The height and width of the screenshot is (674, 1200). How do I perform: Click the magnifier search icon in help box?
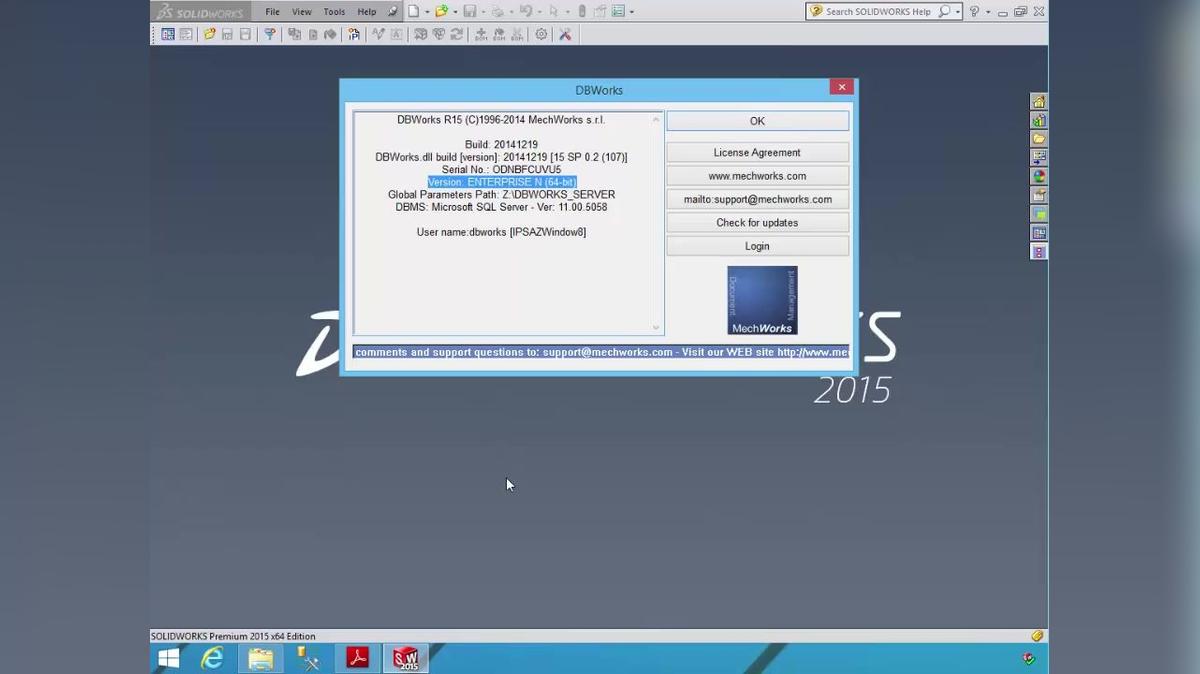pyautogui.click(x=944, y=12)
